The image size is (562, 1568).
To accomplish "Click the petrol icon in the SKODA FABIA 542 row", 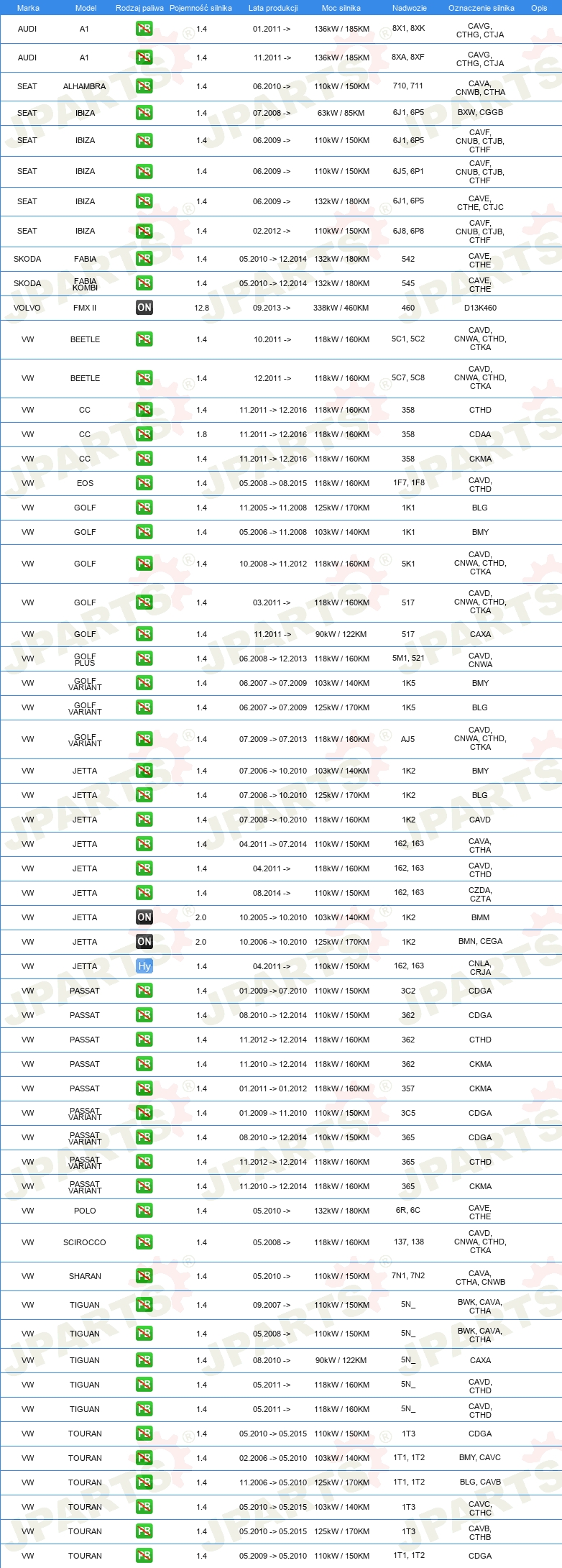I will click(144, 259).
